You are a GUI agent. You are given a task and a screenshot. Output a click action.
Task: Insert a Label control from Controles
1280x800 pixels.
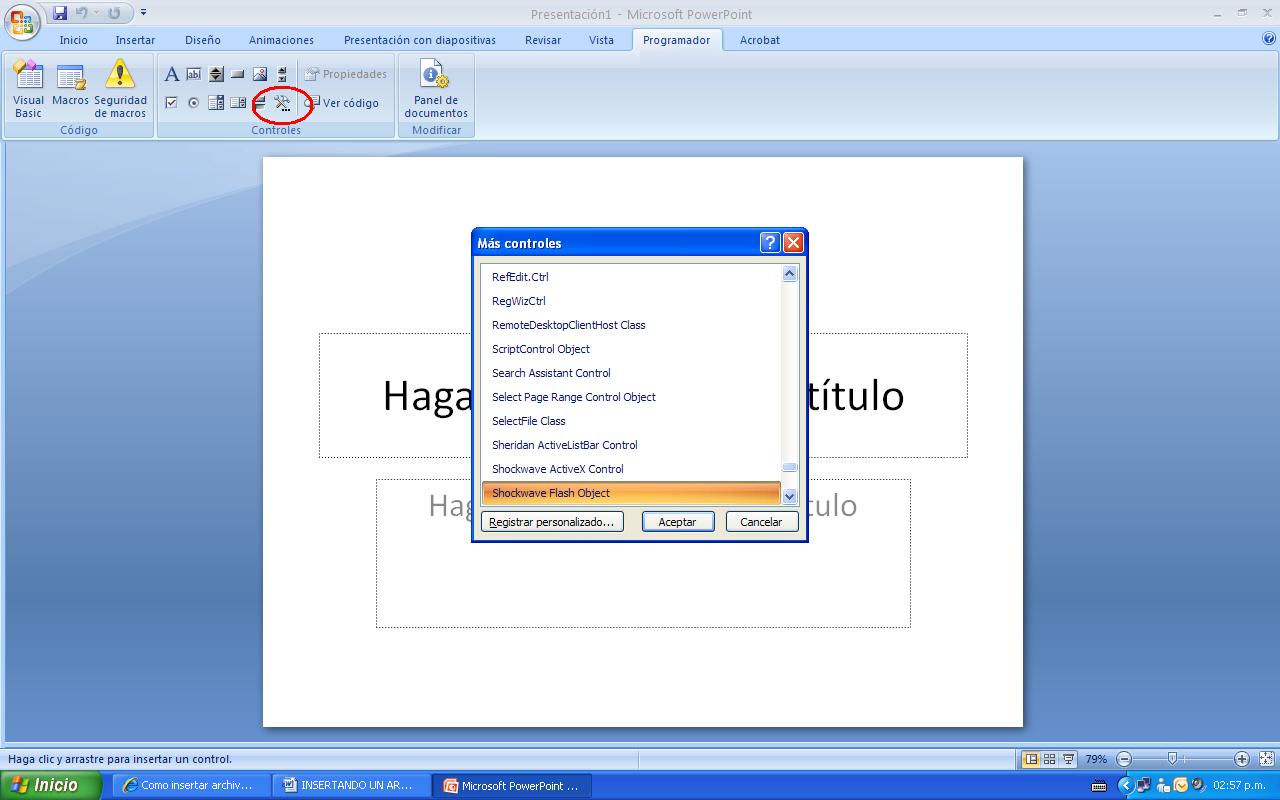(172, 73)
